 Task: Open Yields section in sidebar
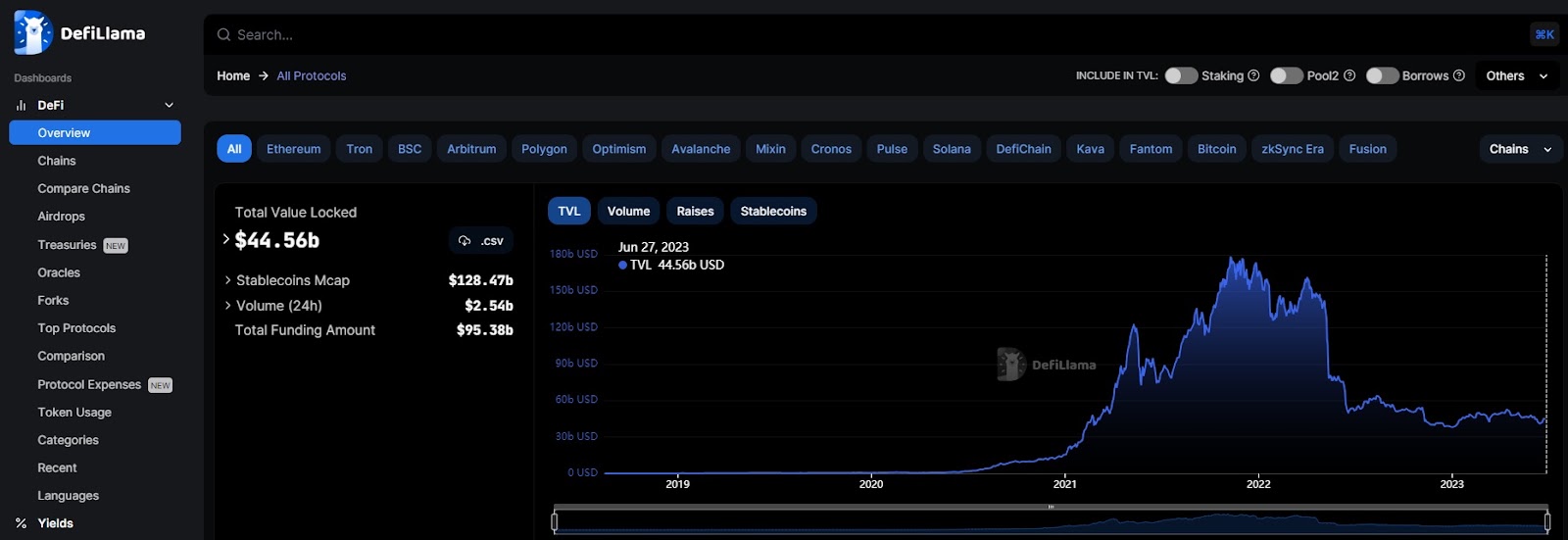[x=55, y=523]
